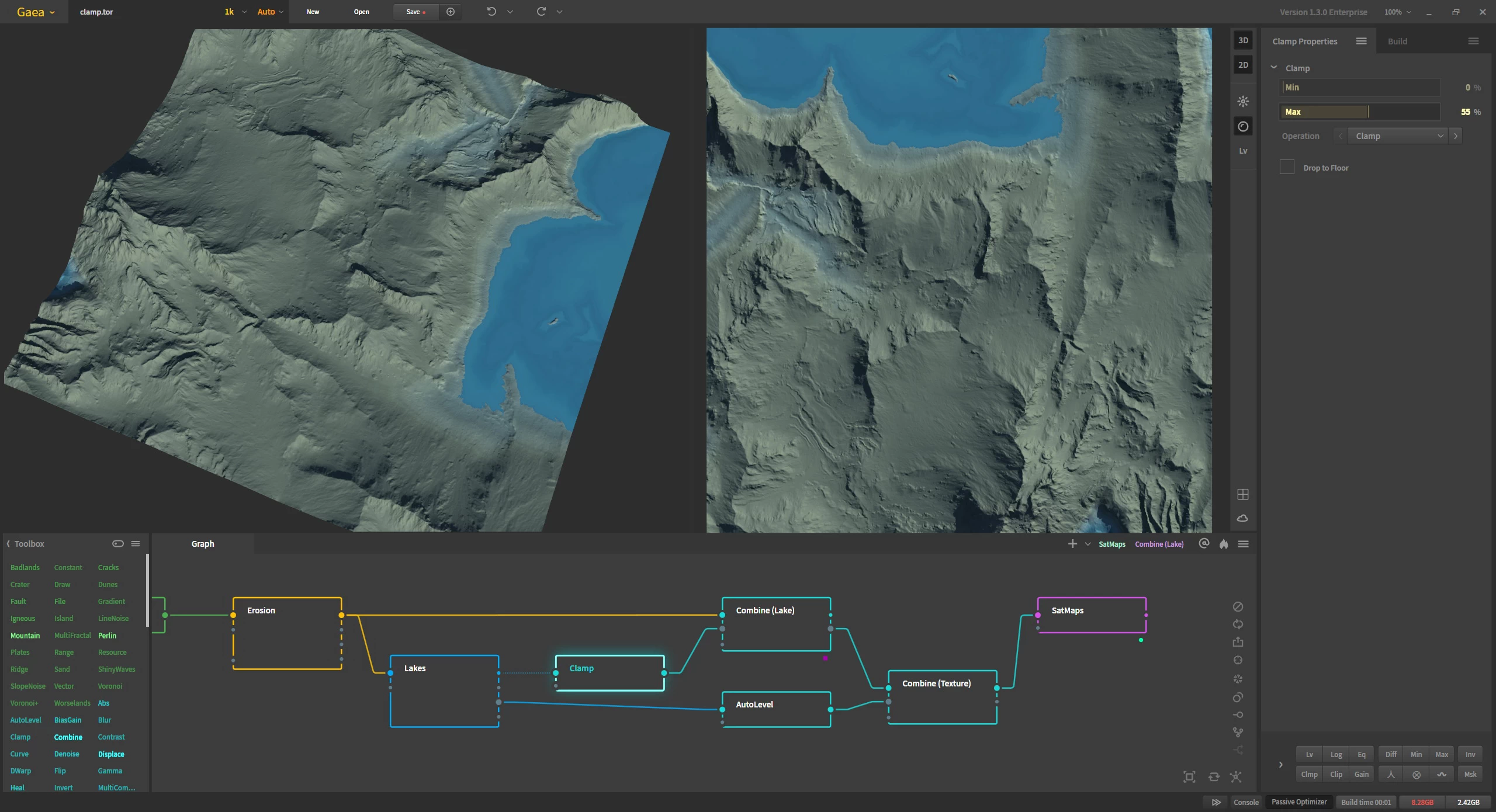1496x812 pixels.
Task: Switch viewport to 2D mode
Action: coord(1243,65)
